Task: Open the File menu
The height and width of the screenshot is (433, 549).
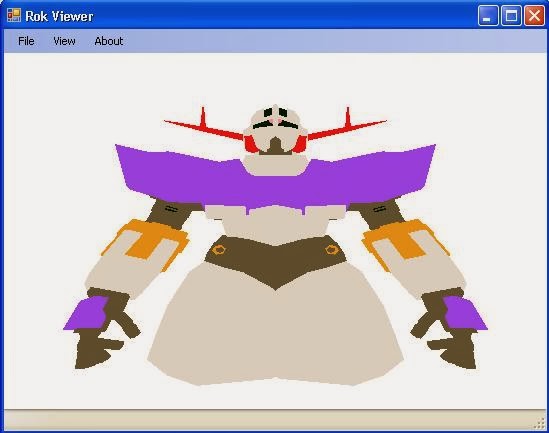Action: tap(26, 41)
